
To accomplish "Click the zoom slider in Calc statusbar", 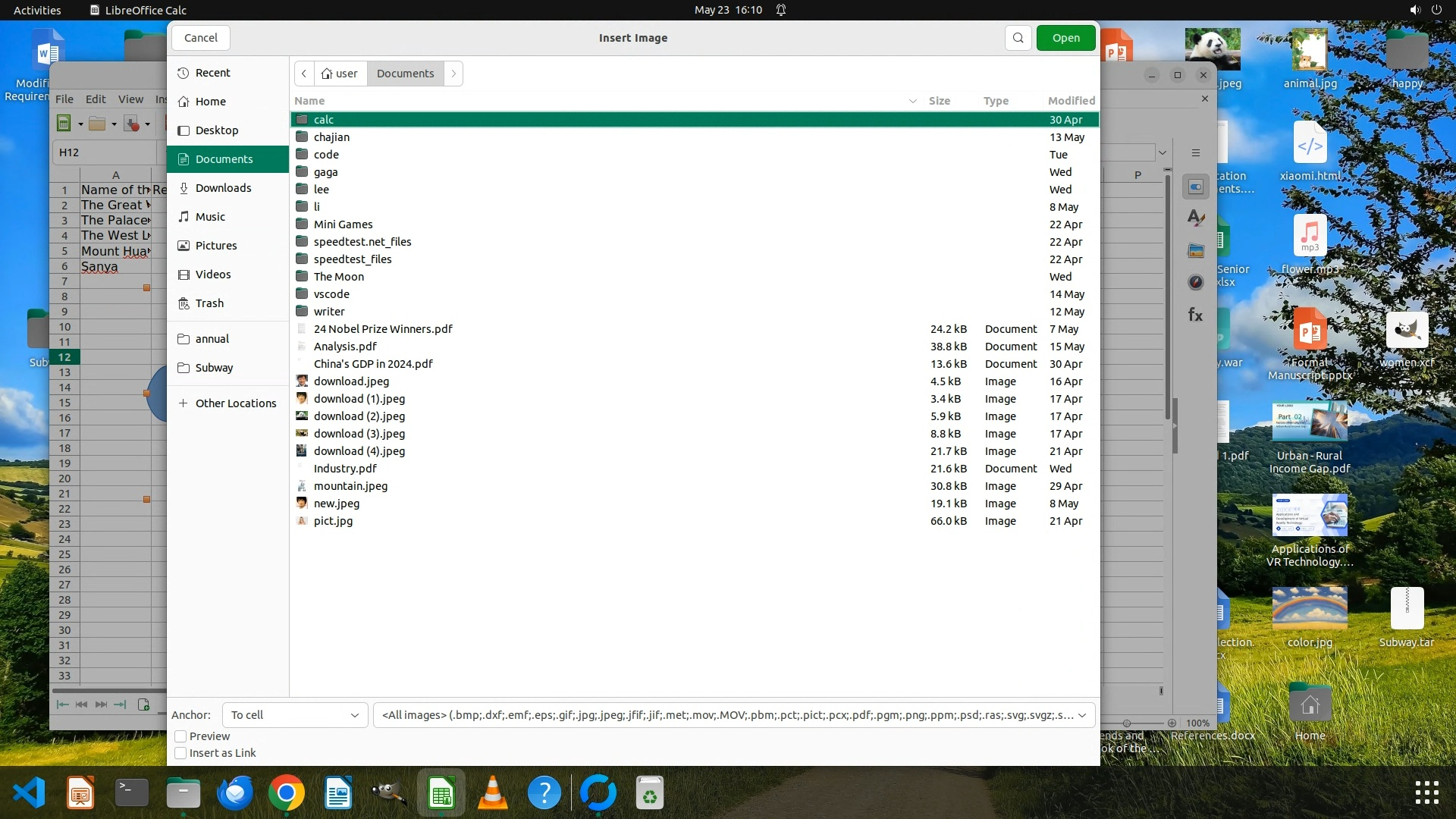I will point(1127,723).
